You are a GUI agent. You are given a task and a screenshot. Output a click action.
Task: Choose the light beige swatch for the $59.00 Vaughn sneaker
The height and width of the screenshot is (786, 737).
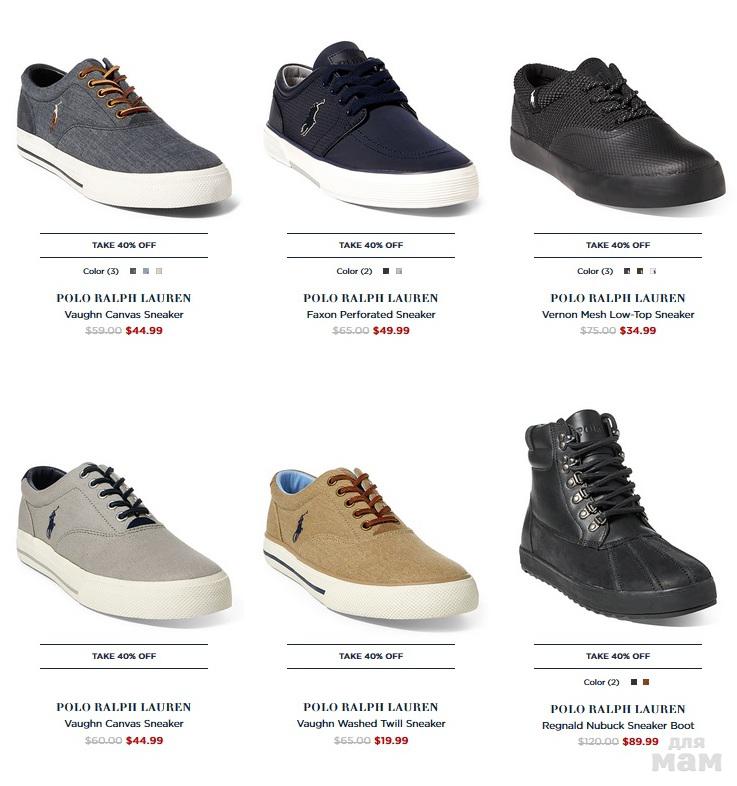(x=159, y=271)
